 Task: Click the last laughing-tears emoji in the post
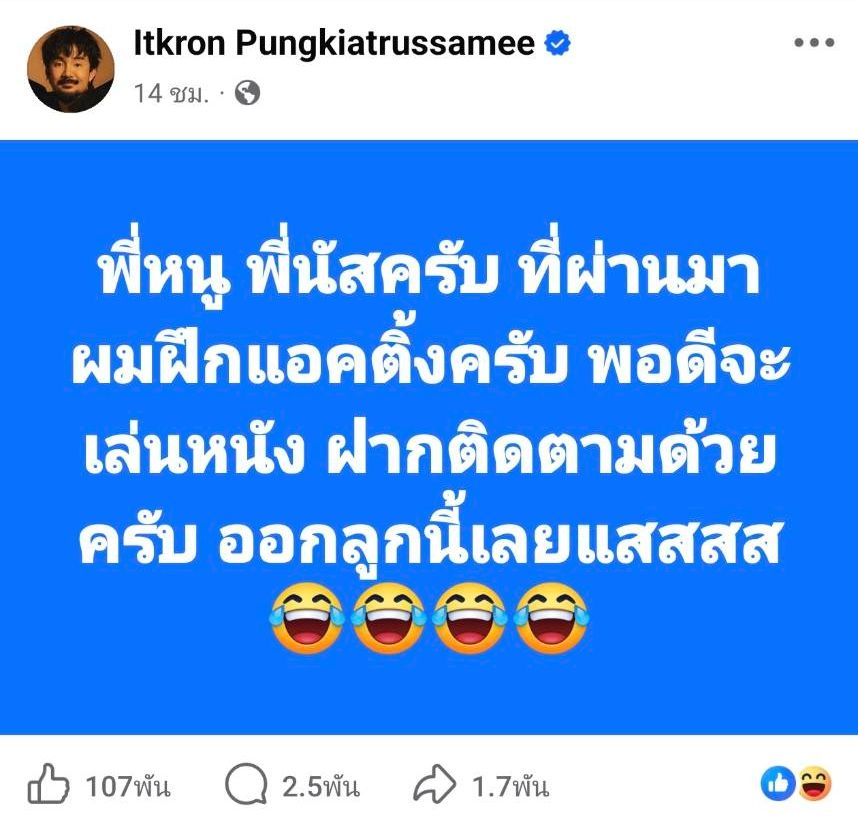point(552,617)
